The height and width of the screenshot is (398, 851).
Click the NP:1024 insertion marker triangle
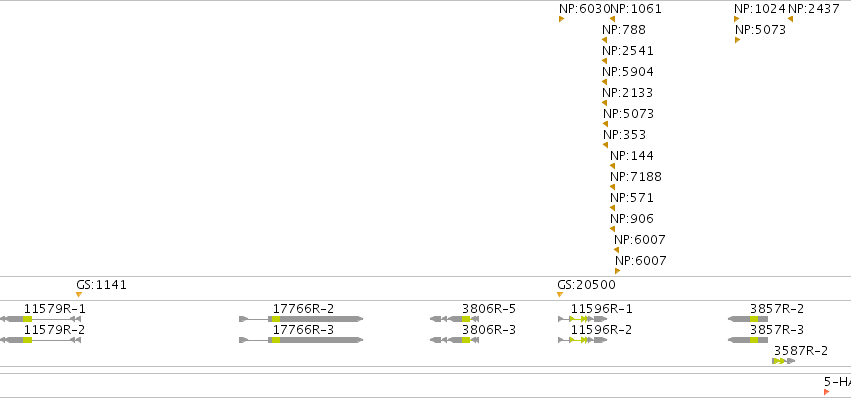(x=736, y=20)
